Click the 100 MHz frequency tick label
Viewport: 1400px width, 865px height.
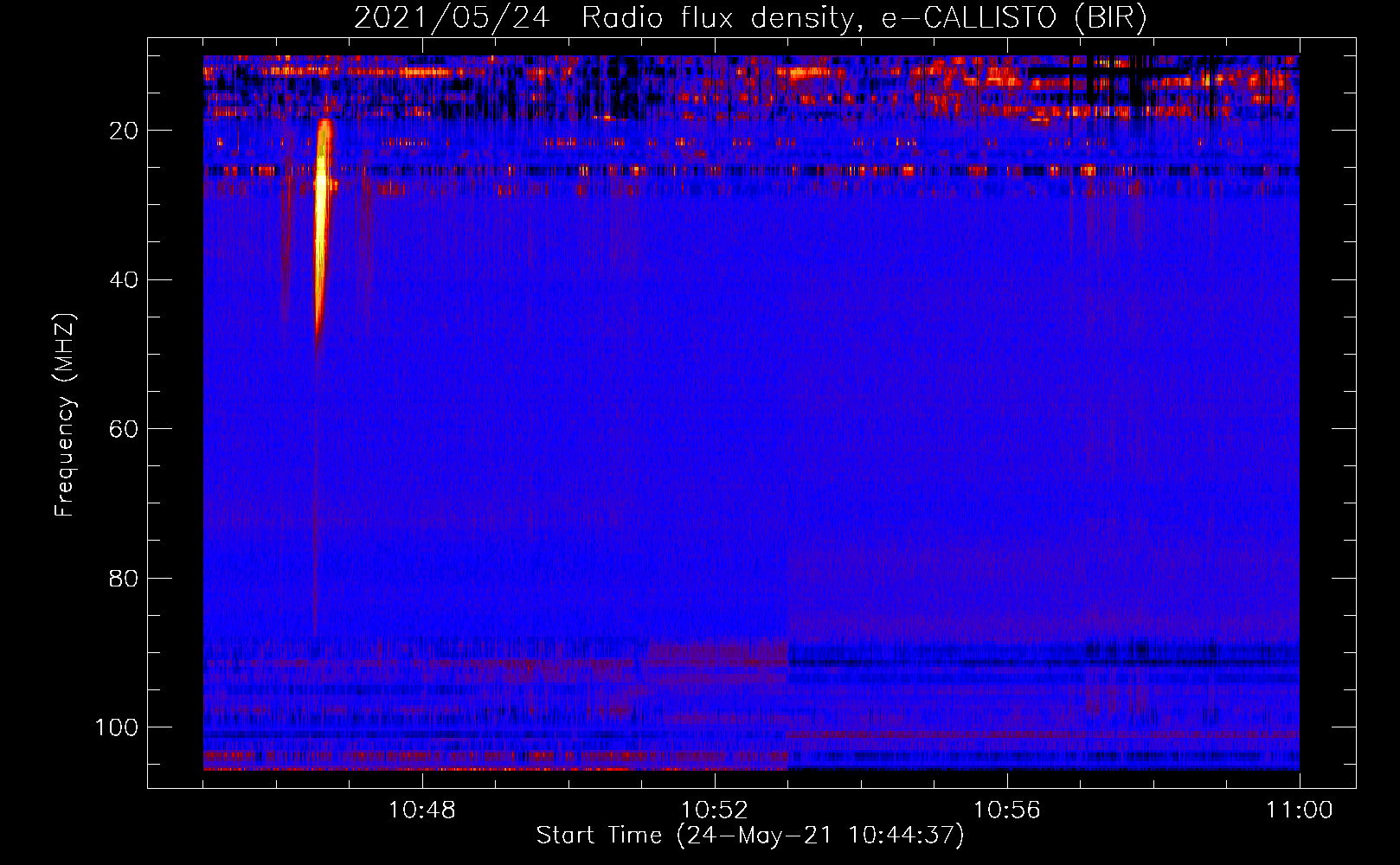coord(117,727)
